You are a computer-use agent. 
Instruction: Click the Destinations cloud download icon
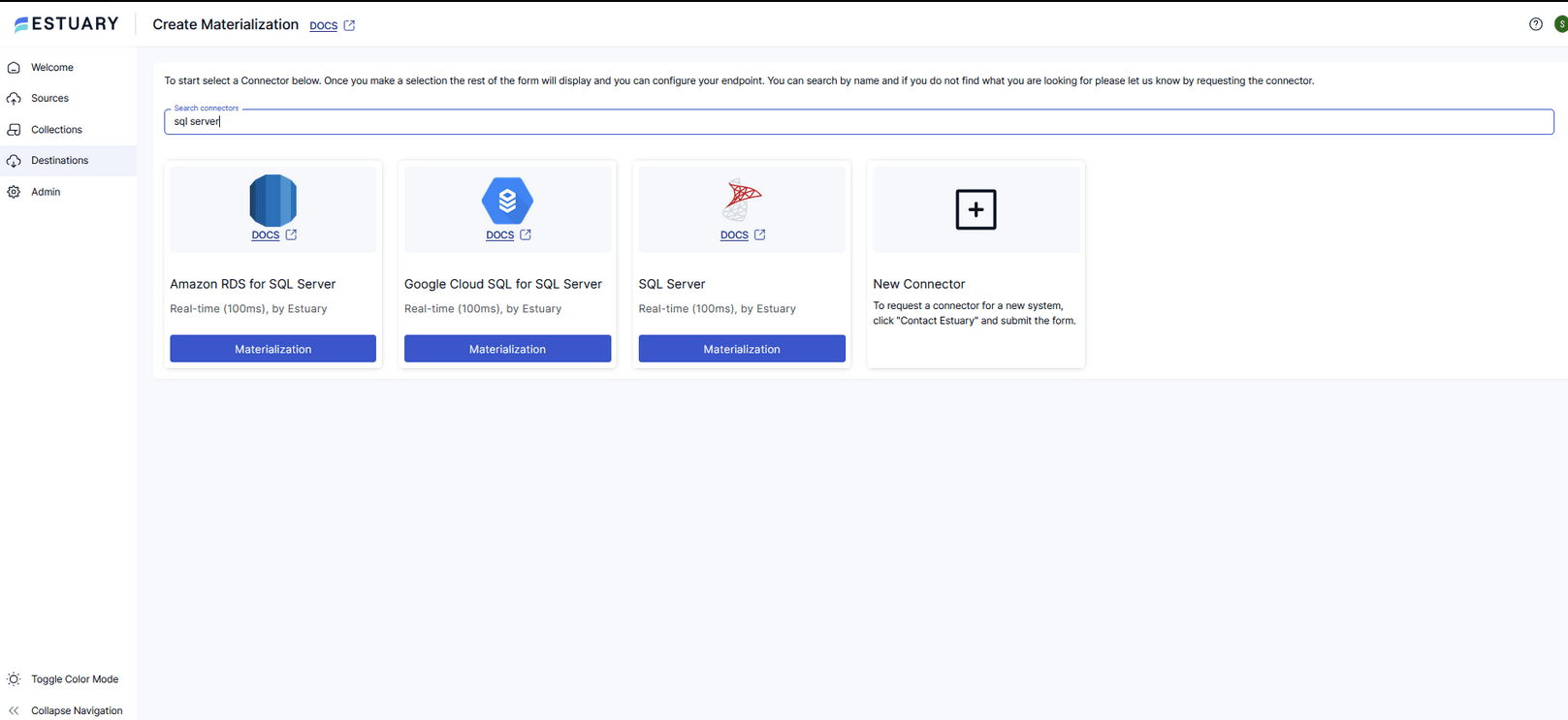coord(14,161)
